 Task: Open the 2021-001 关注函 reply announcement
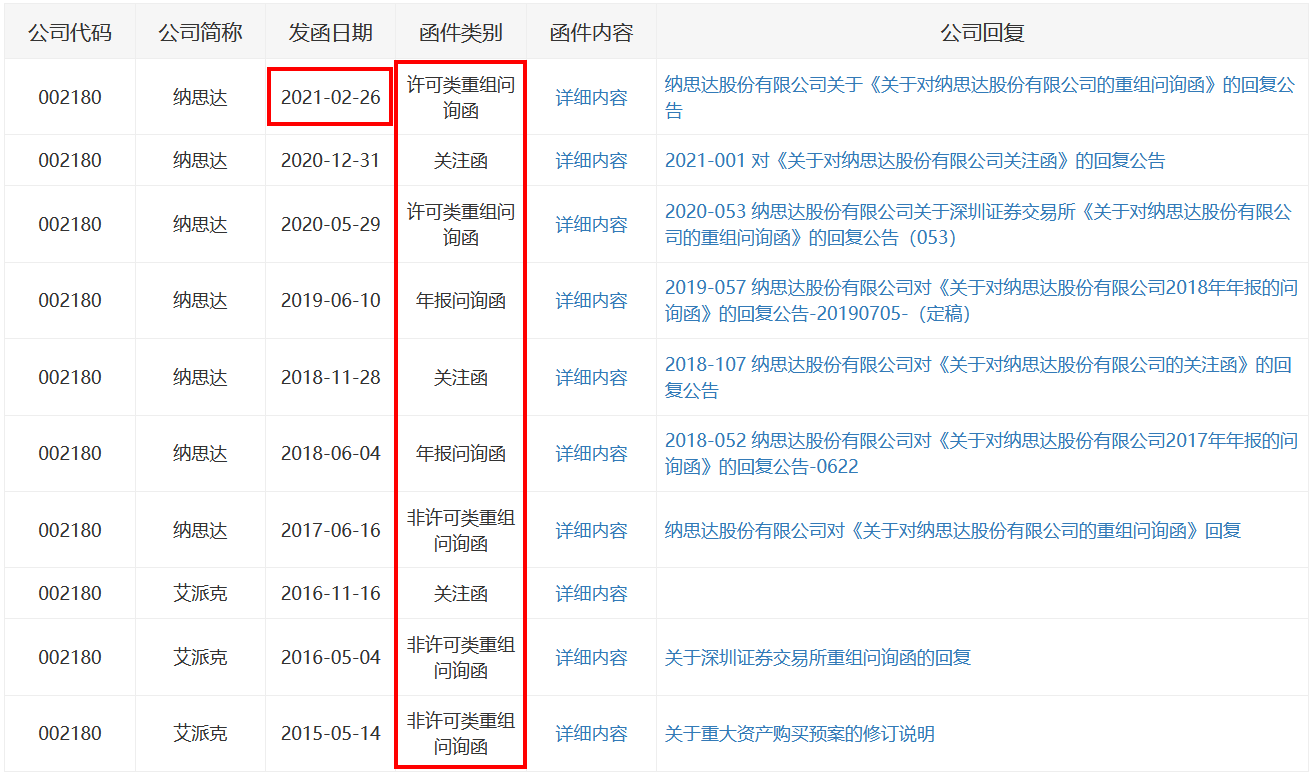tap(914, 161)
